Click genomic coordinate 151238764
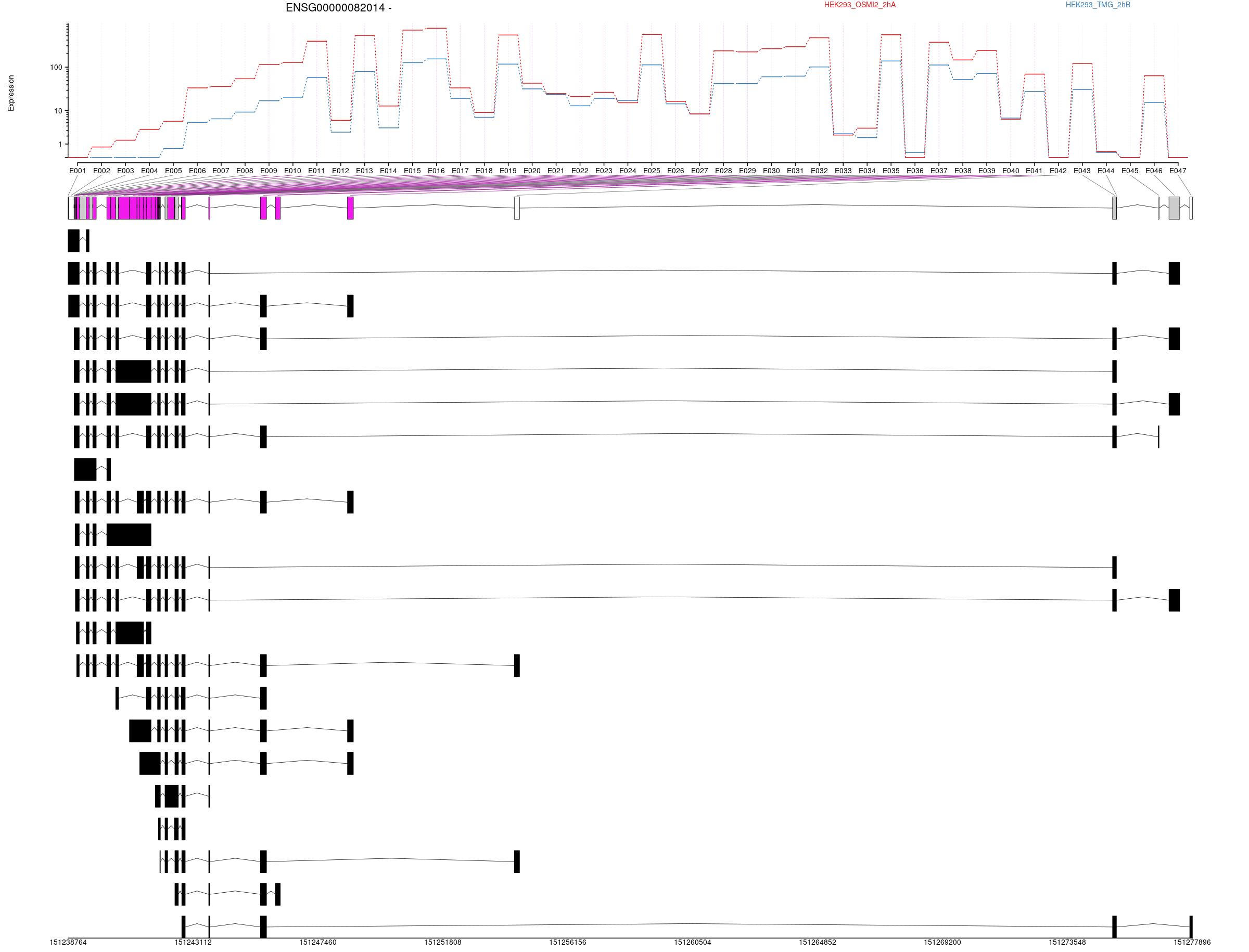The width and height of the screenshot is (1249, 952). point(68,942)
